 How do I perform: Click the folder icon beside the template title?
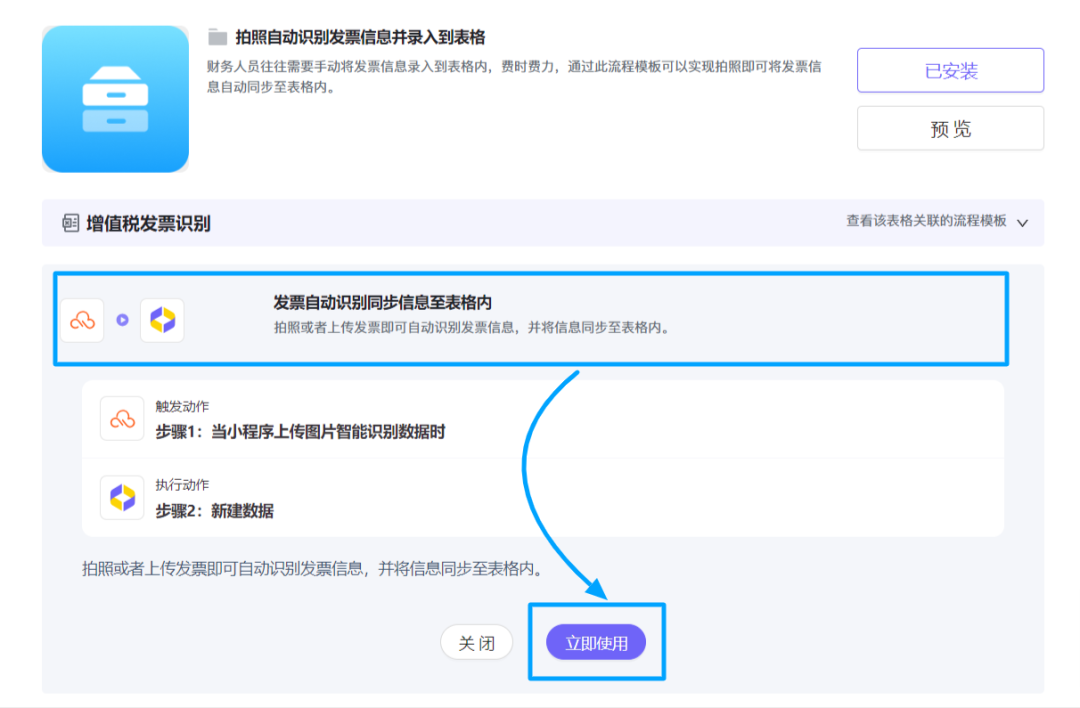(218, 37)
